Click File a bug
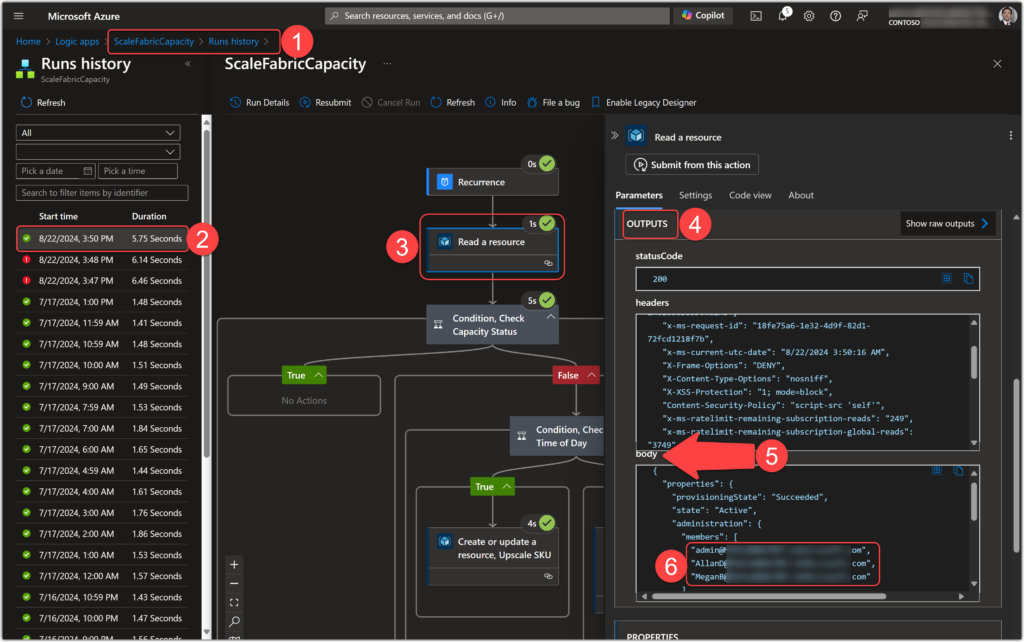The width and height of the screenshot is (1024, 642). pos(553,103)
